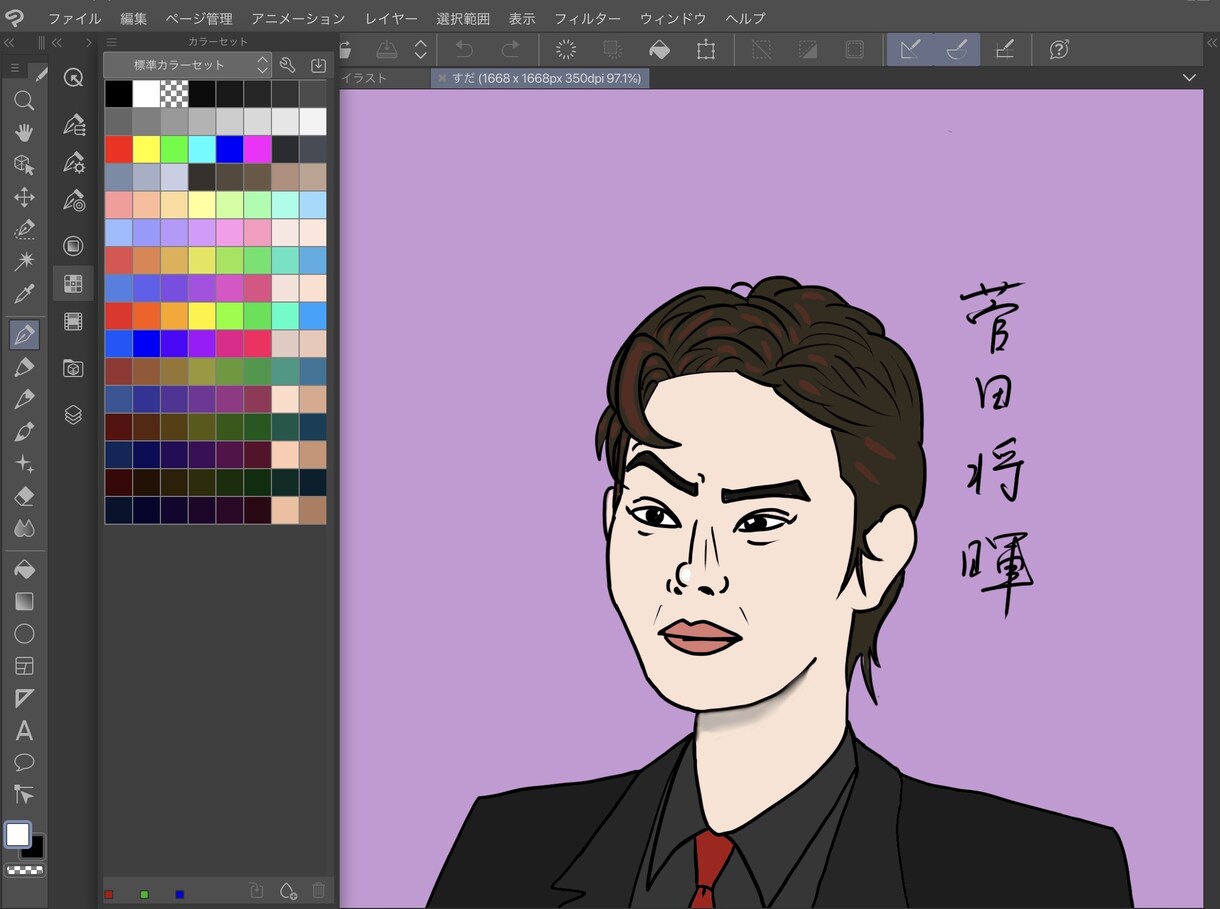The height and width of the screenshot is (909, 1220).
Task: Open the color set edit wrench
Action: [287, 65]
